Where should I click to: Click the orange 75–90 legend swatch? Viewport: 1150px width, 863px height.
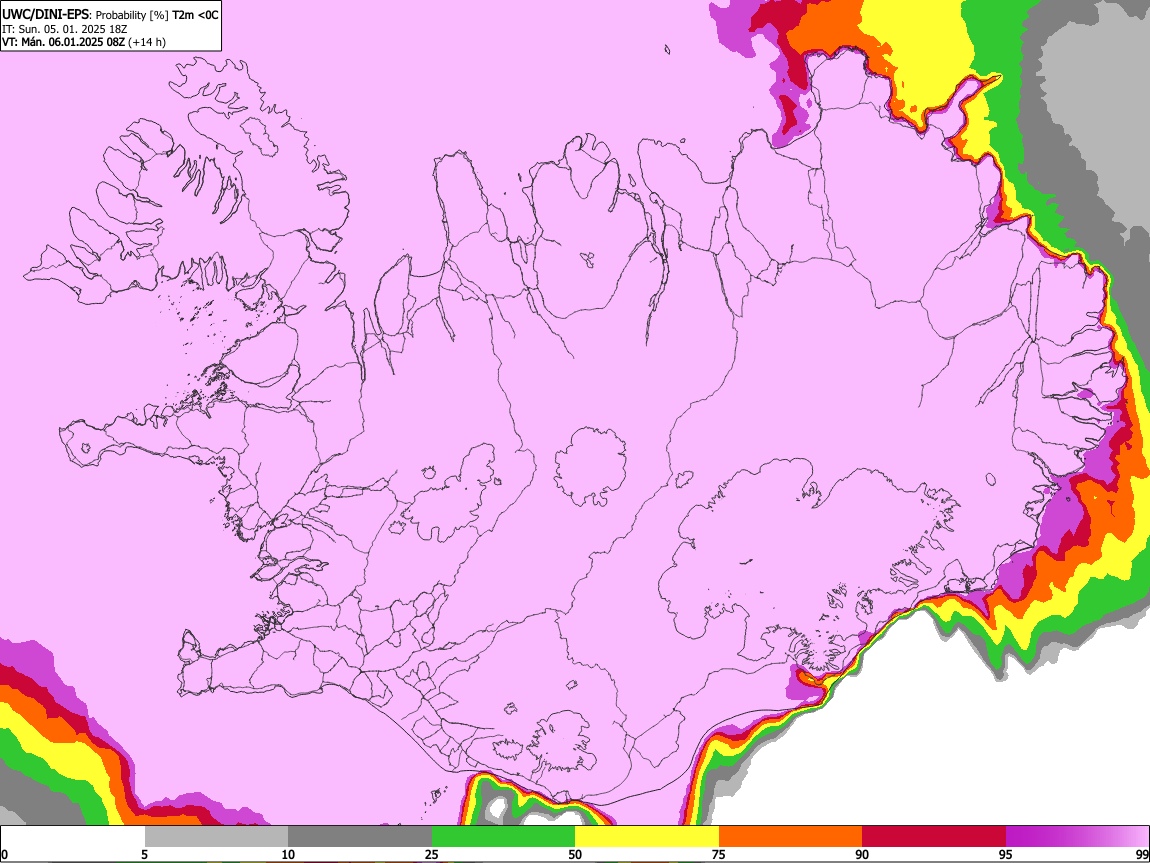click(791, 836)
